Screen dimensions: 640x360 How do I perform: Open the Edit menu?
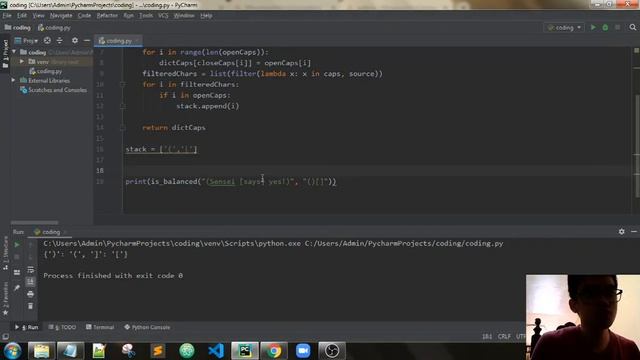[x=22, y=16]
